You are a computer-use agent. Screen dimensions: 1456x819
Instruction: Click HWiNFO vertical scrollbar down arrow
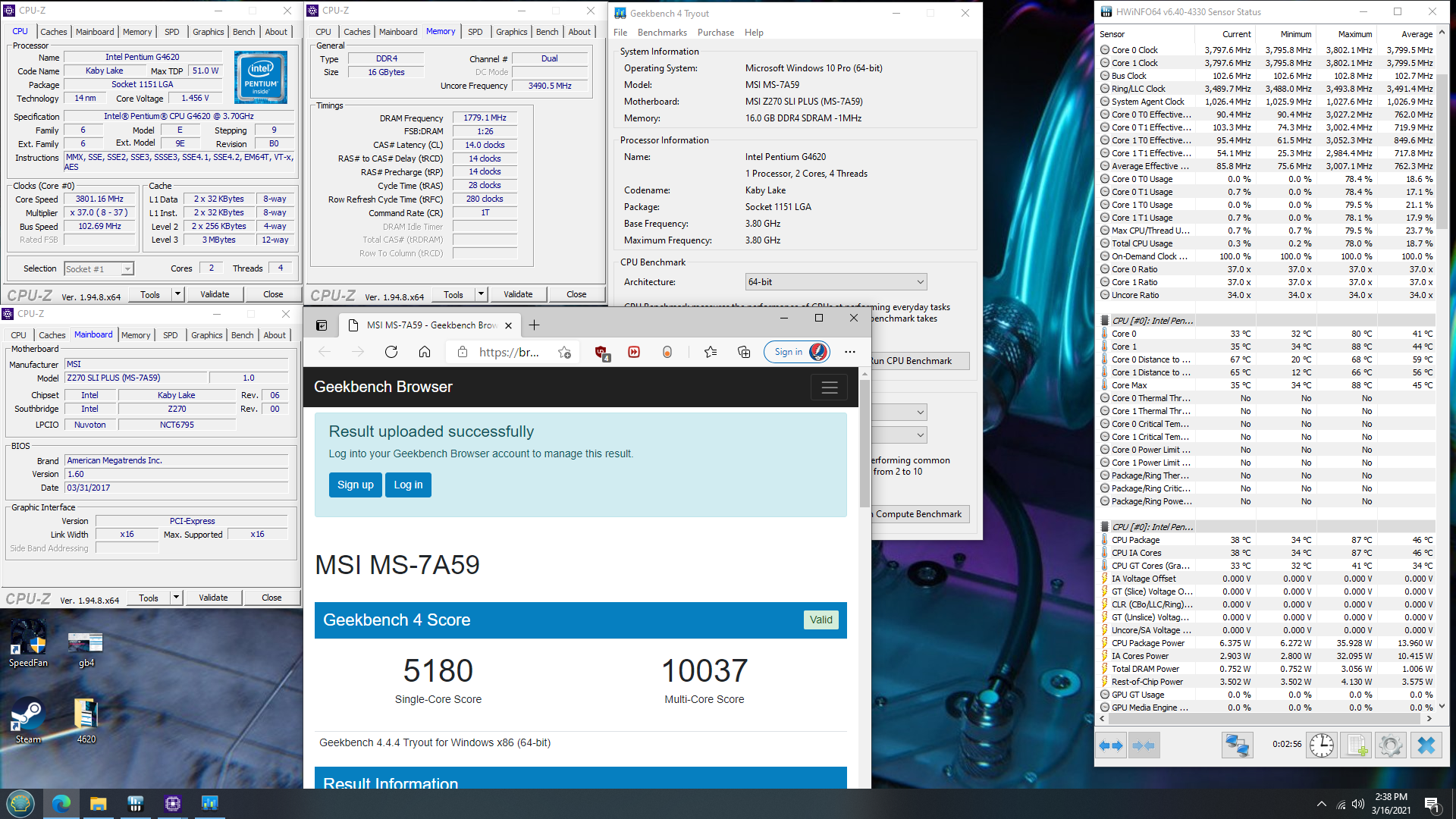[1442, 707]
